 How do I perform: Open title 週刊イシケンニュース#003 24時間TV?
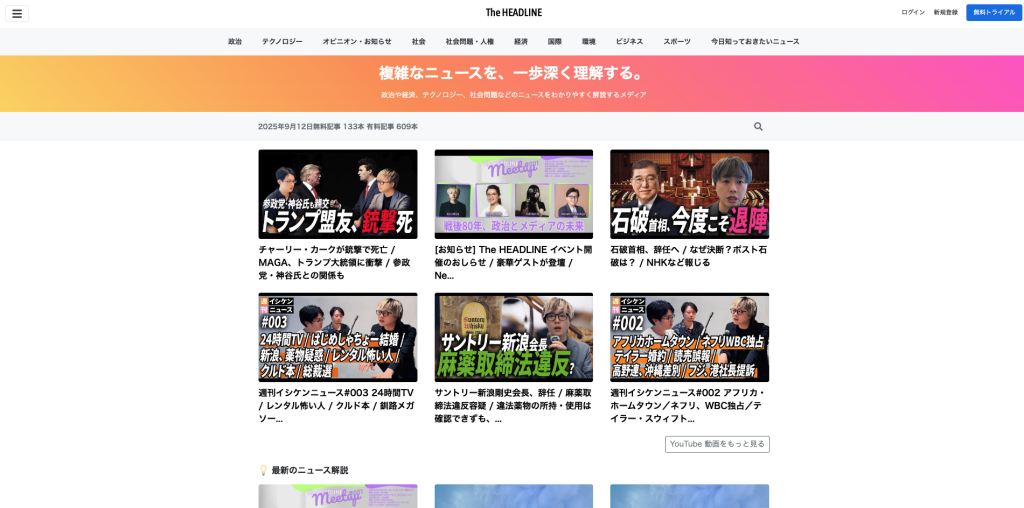[336, 405]
